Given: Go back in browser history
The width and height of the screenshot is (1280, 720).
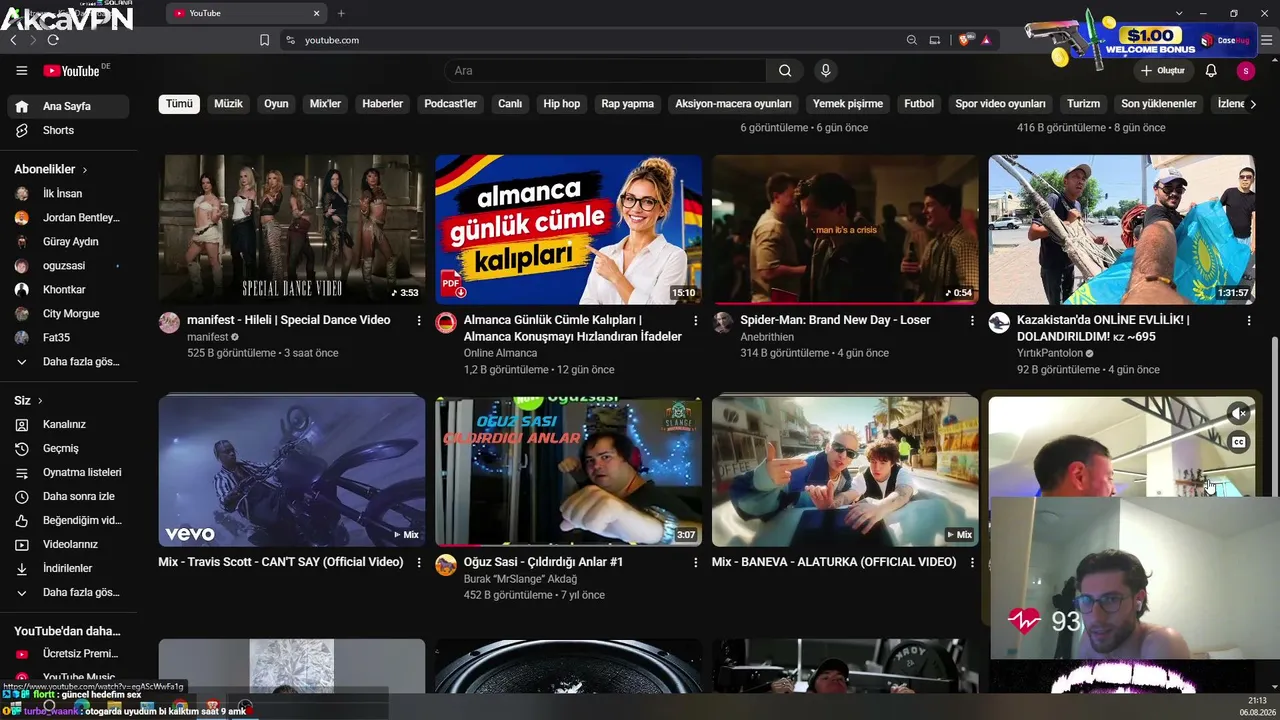Looking at the screenshot, I should point(13,40).
